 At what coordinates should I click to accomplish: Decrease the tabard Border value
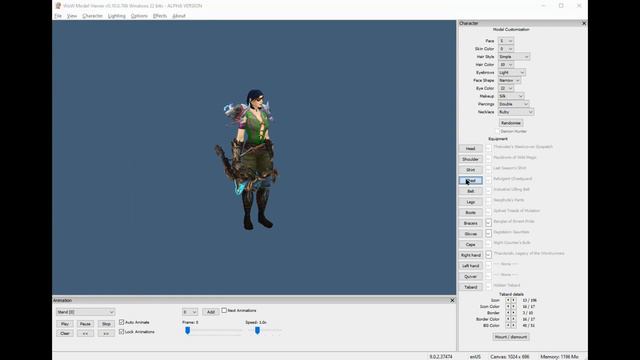coord(508,313)
